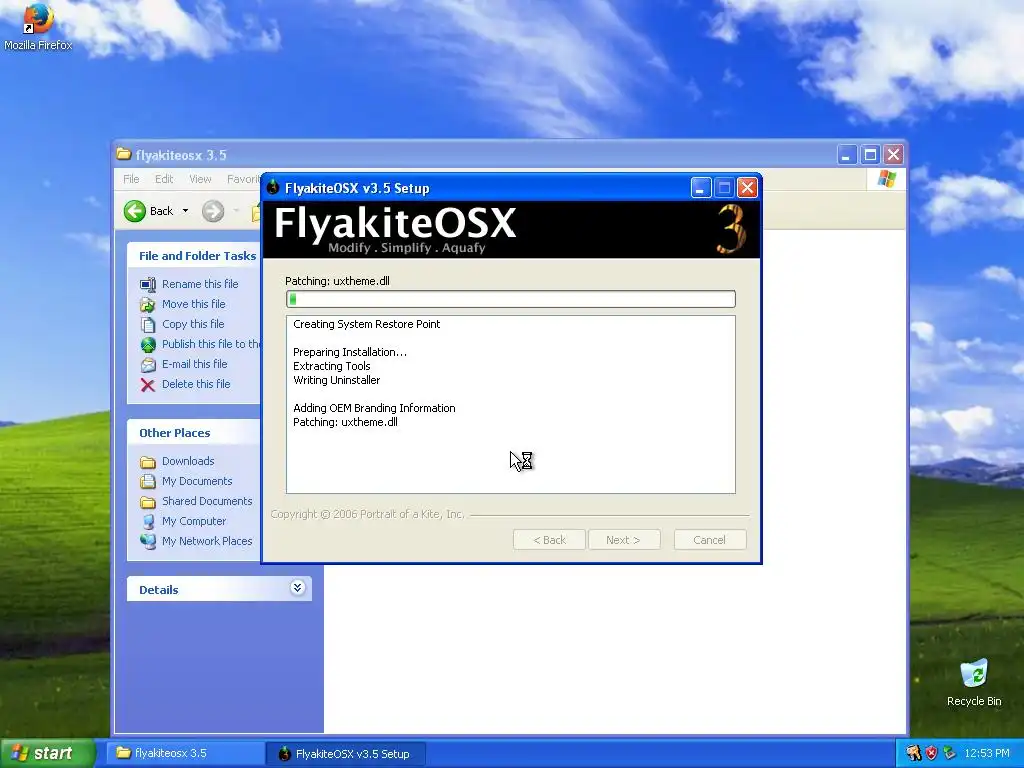Switch to FlyakiteOSX v3.5 Setup taskbar button
The height and width of the screenshot is (768, 1024).
346,753
